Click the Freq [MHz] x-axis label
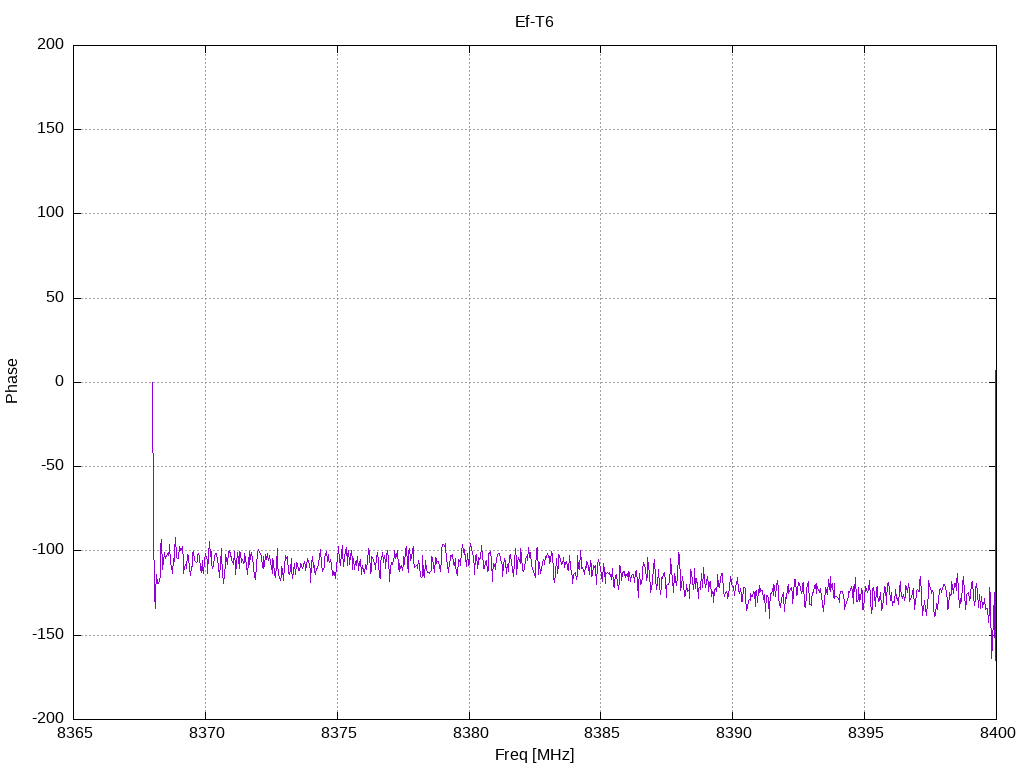This screenshot has width=1024, height=768. [x=534, y=755]
